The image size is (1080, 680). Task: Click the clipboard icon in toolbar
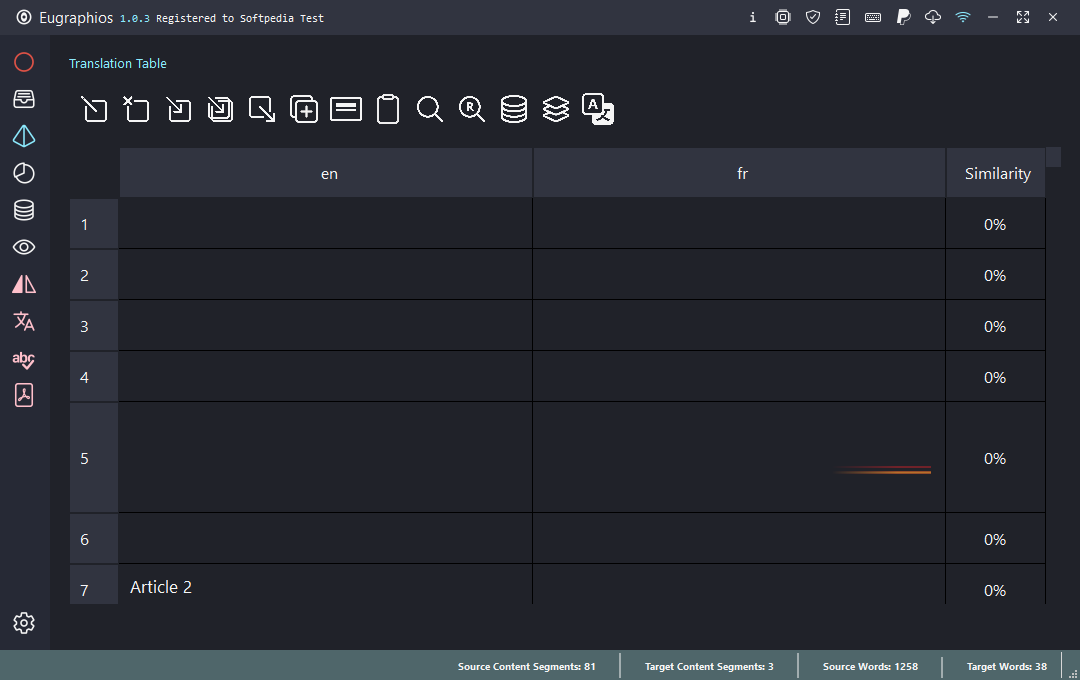(388, 109)
